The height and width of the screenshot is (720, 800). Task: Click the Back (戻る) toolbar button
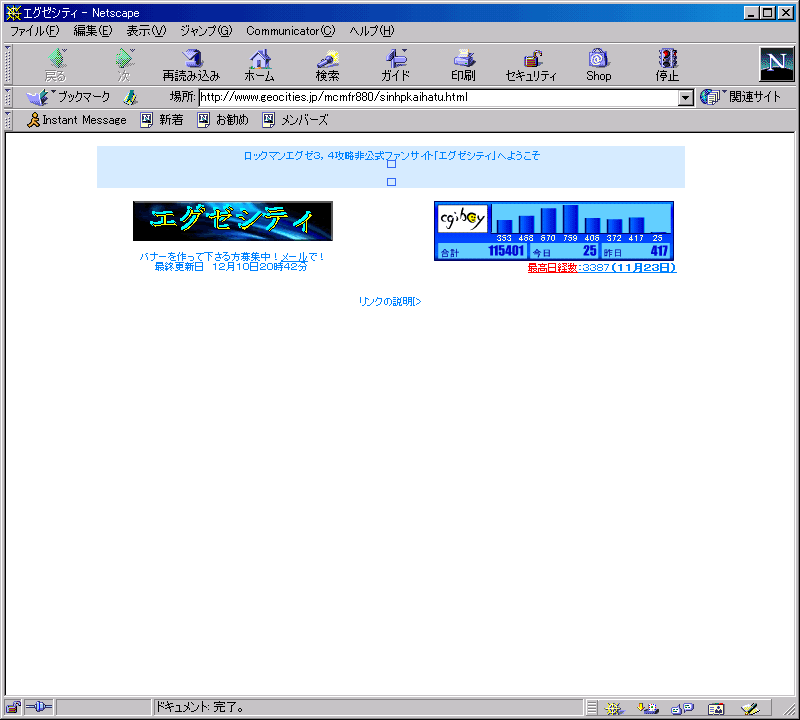tap(56, 65)
